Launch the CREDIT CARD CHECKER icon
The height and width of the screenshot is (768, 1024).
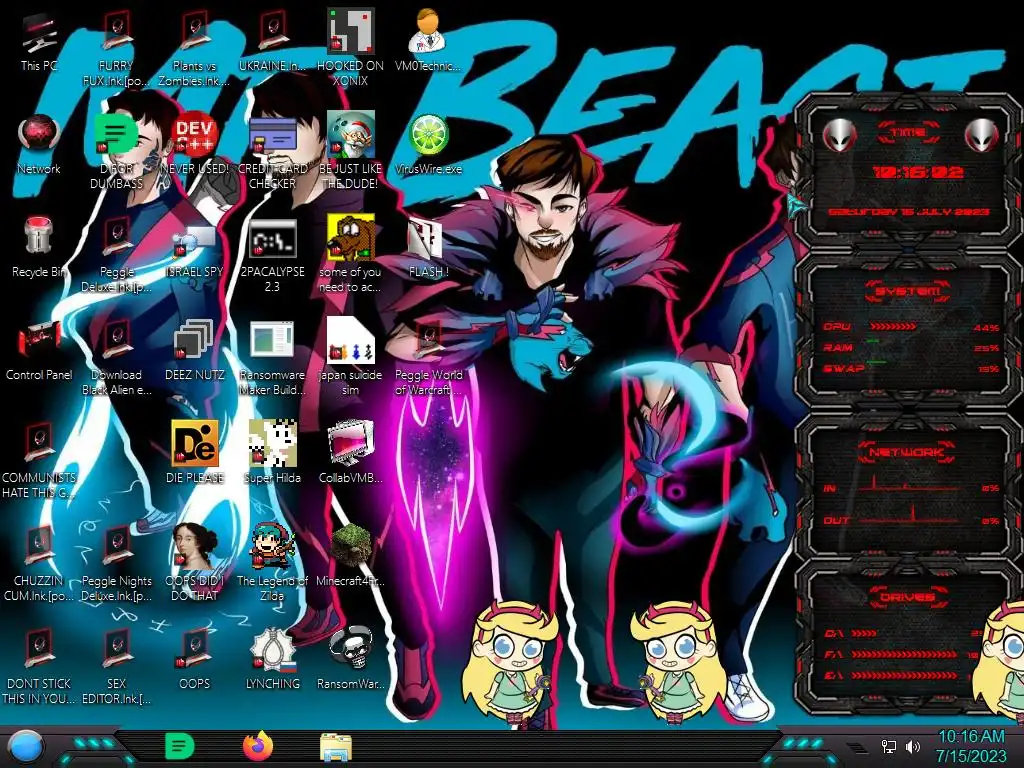272,136
